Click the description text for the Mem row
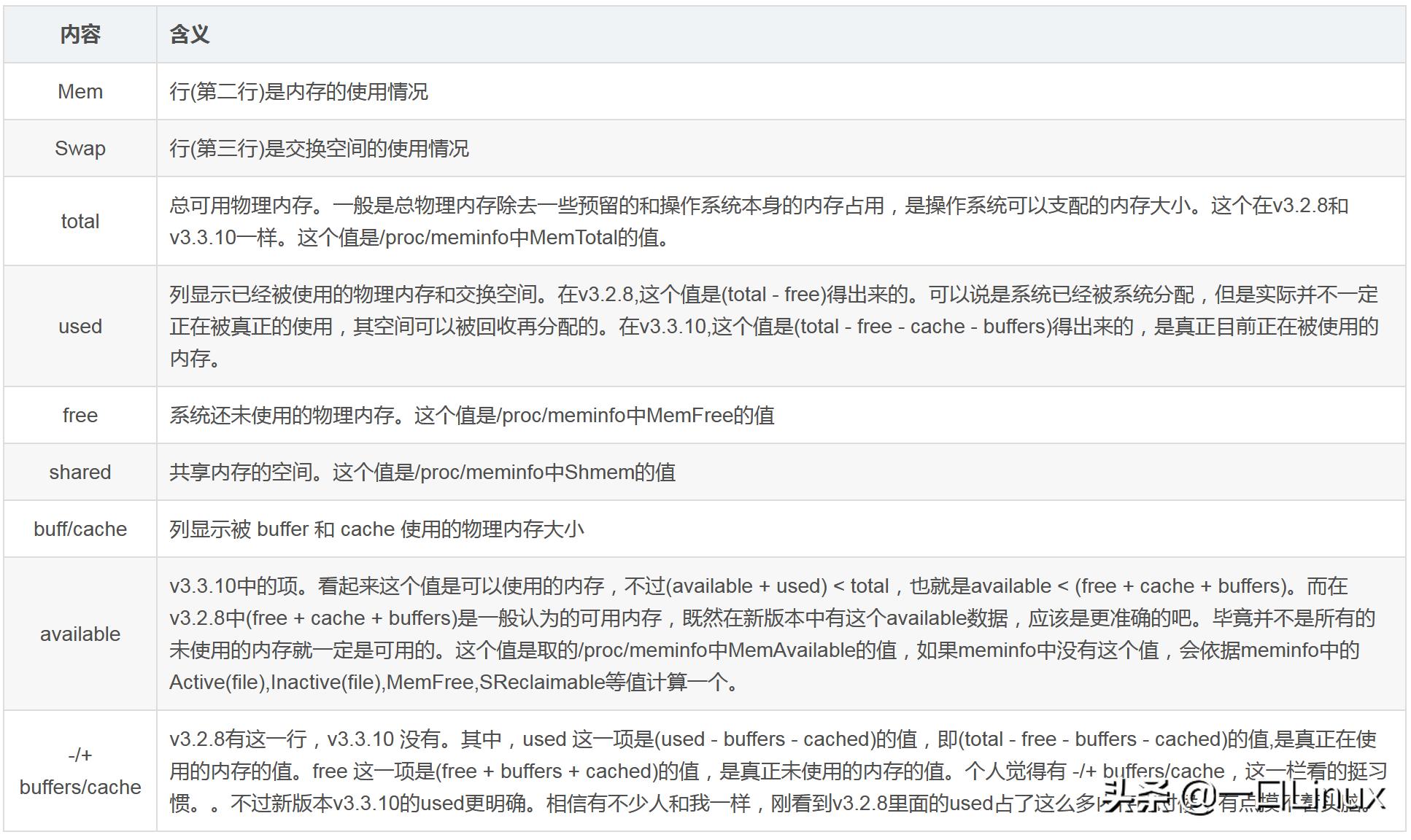This screenshot has height=840, width=1411. coord(306,91)
